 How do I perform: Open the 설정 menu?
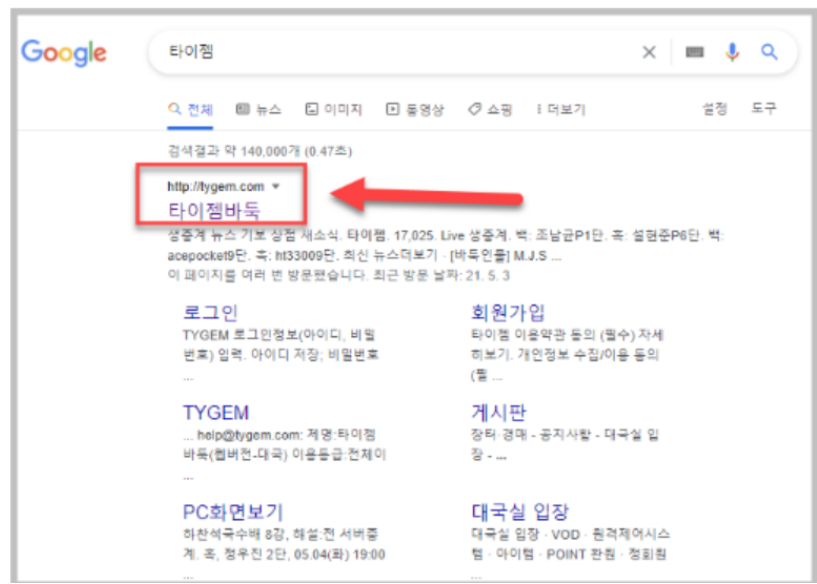click(714, 108)
